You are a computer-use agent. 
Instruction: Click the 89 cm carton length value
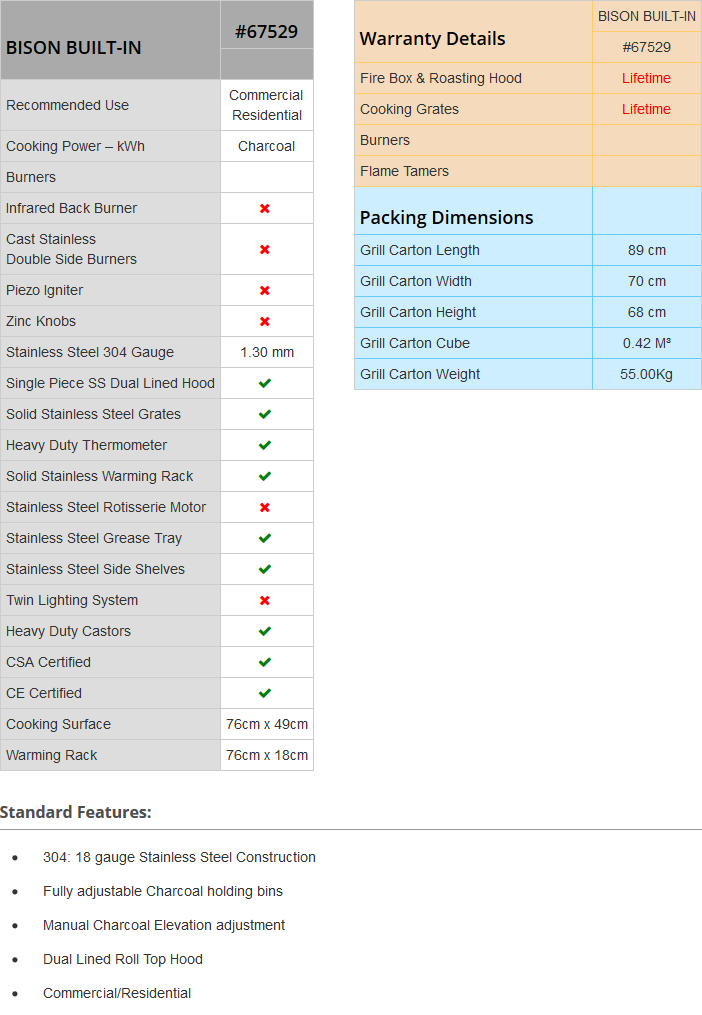click(646, 251)
